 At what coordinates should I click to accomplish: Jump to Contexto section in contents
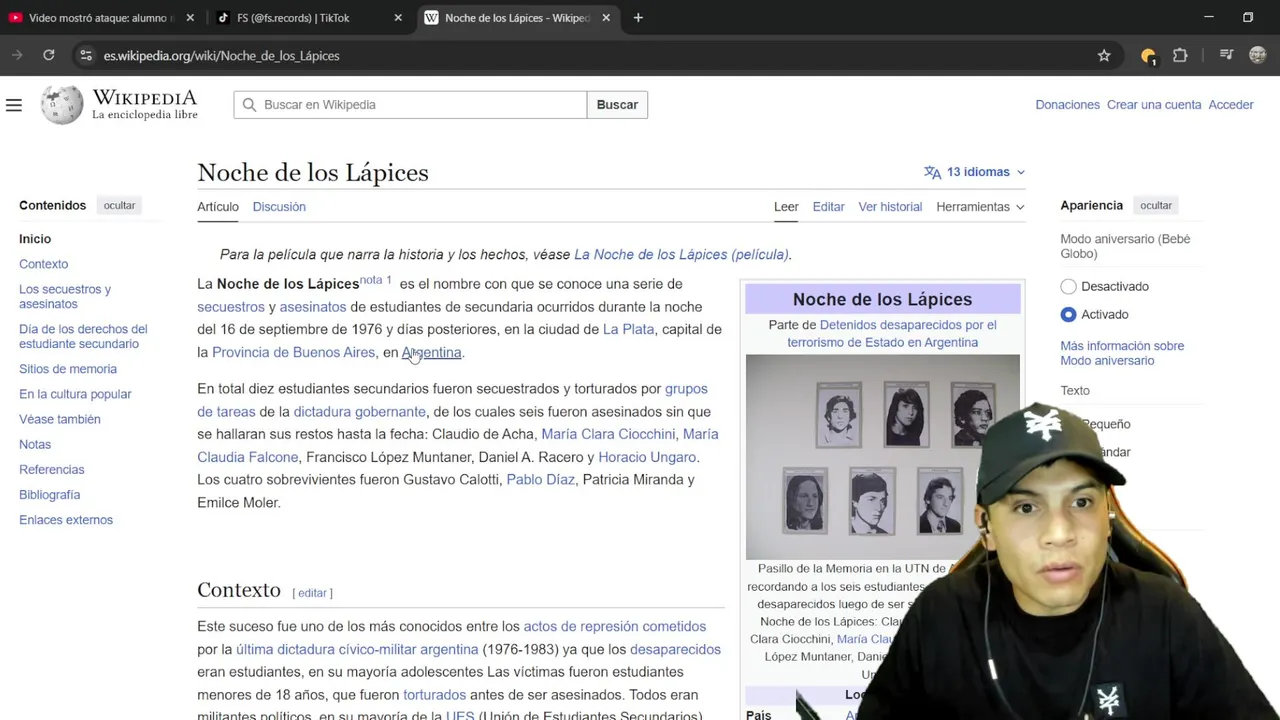pyautogui.click(x=43, y=264)
